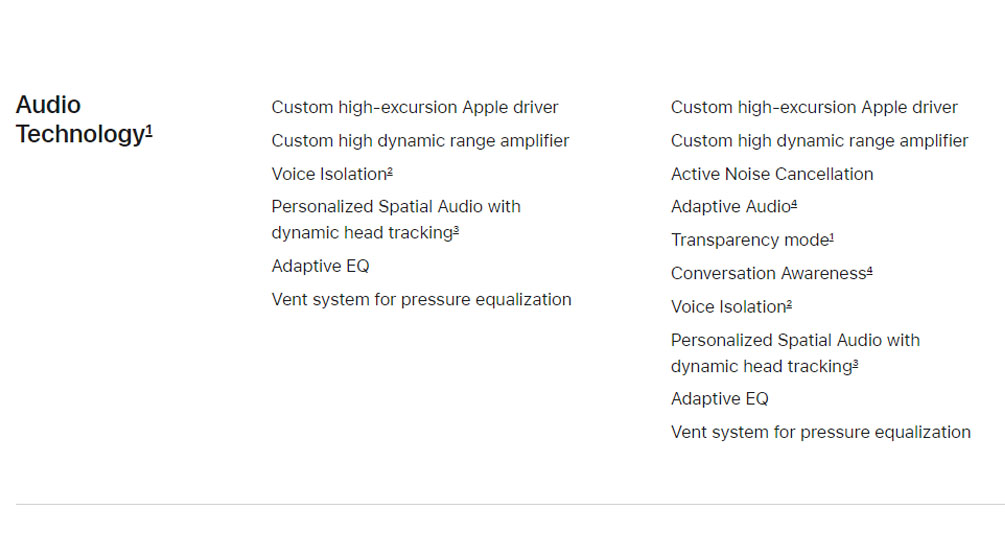This screenshot has width=1005, height=539.
Task: Click the Active Noise Cancellation text
Action: pos(771,174)
